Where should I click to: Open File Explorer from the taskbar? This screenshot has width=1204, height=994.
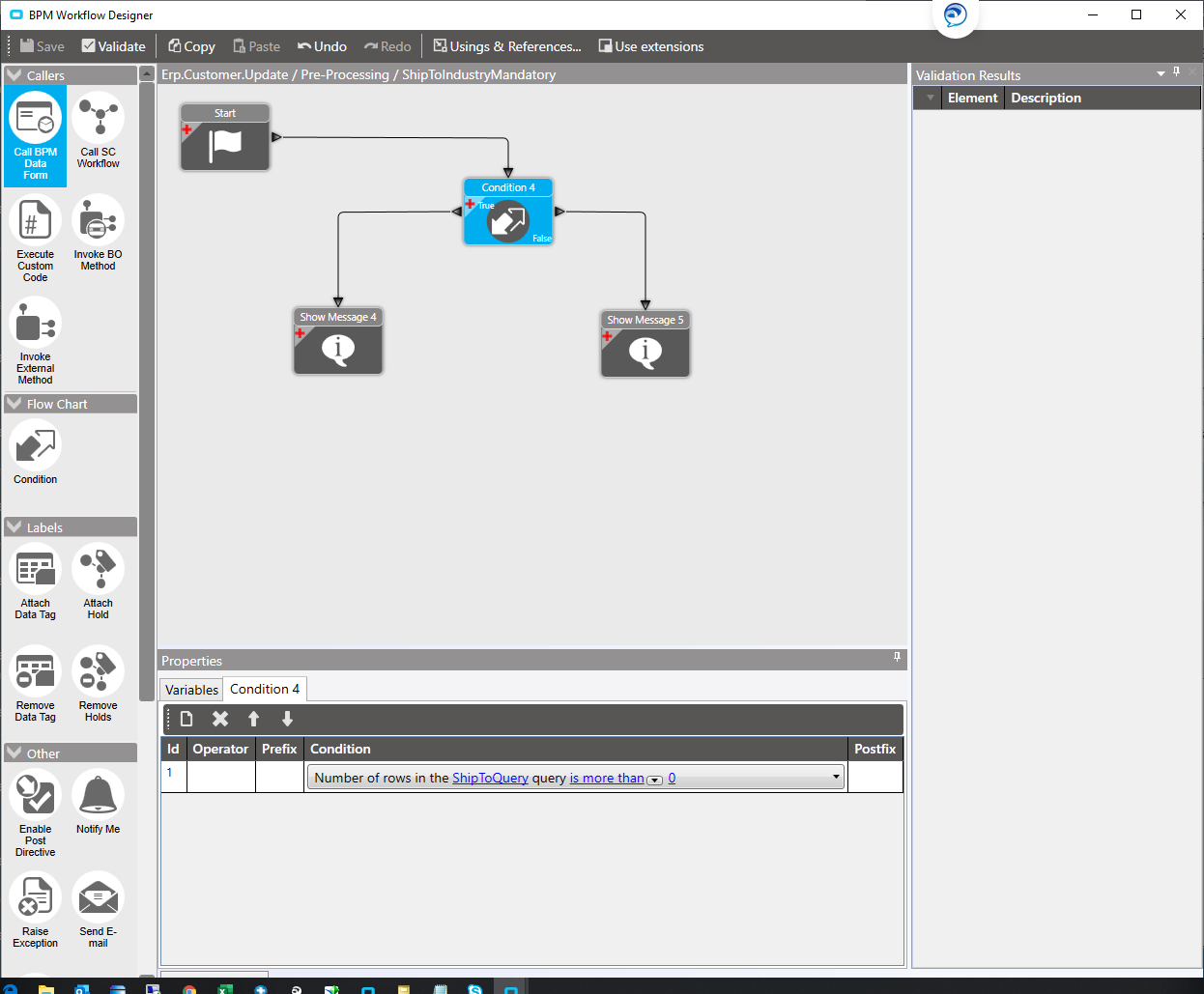click(x=45, y=989)
